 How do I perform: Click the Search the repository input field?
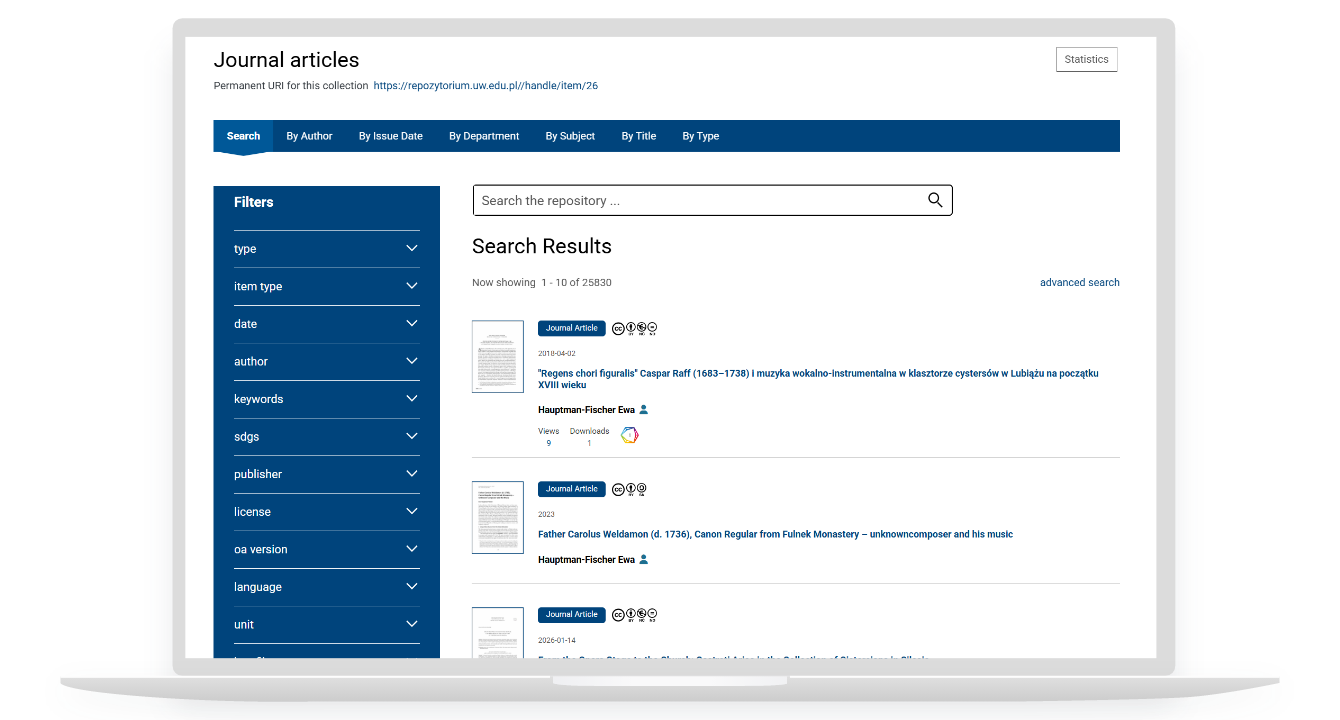pos(700,201)
